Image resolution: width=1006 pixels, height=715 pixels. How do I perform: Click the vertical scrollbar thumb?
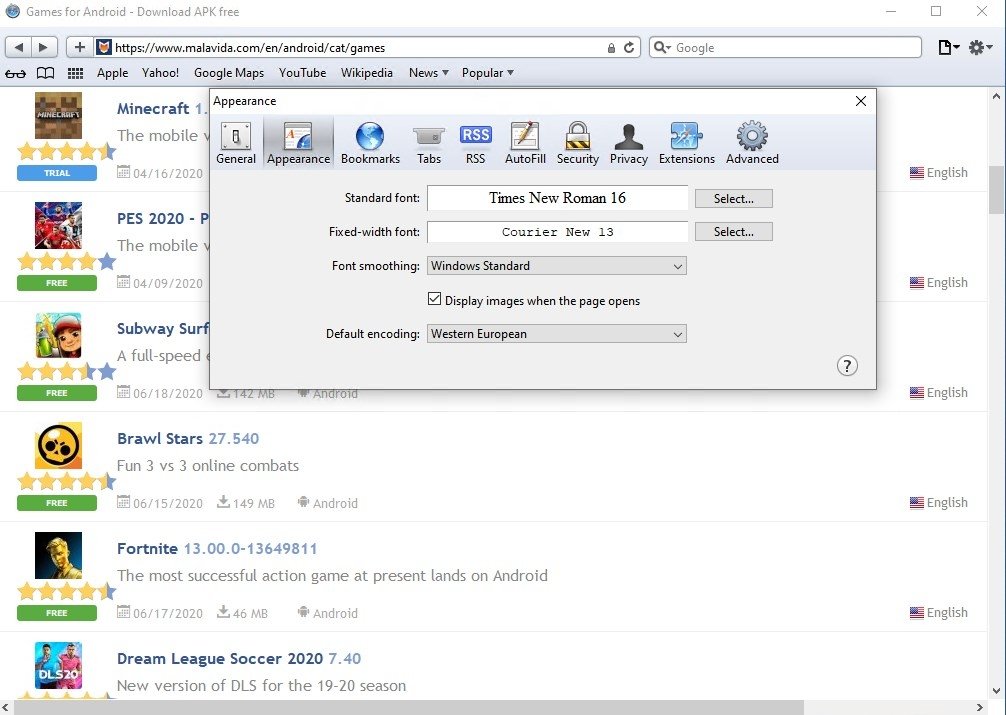tap(996, 189)
